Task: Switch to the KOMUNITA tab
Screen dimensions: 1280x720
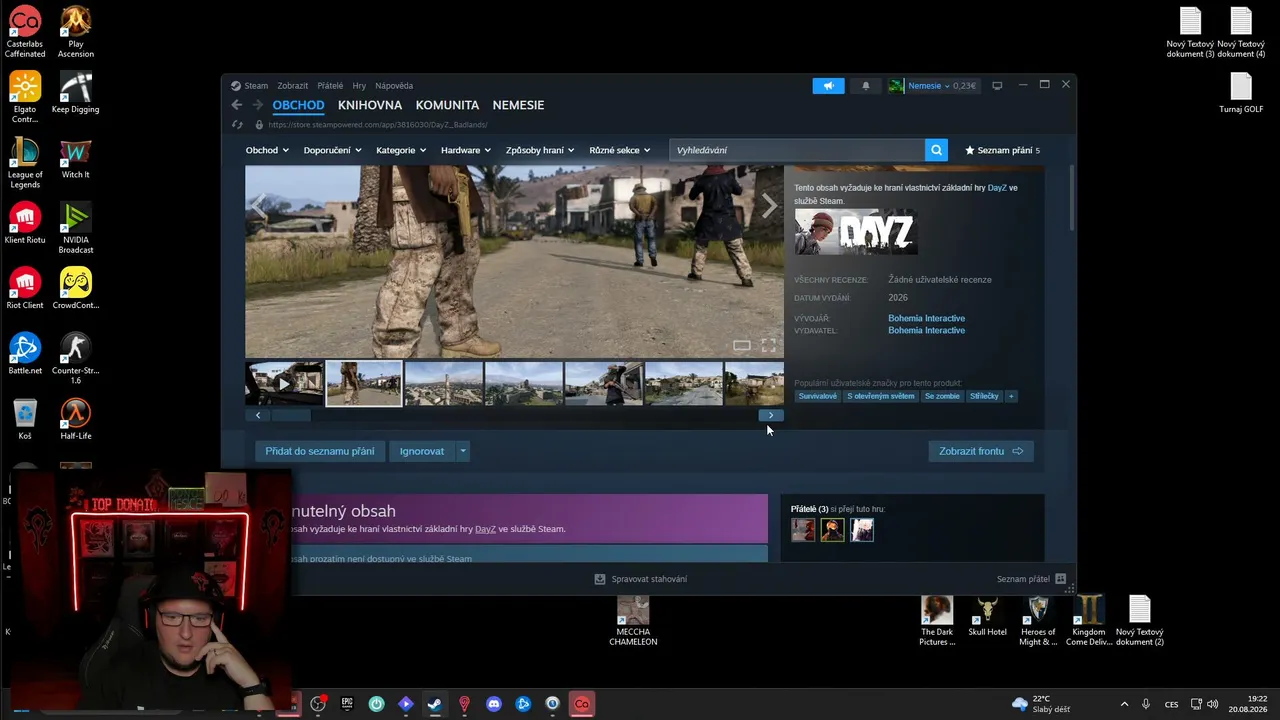Action: click(447, 105)
